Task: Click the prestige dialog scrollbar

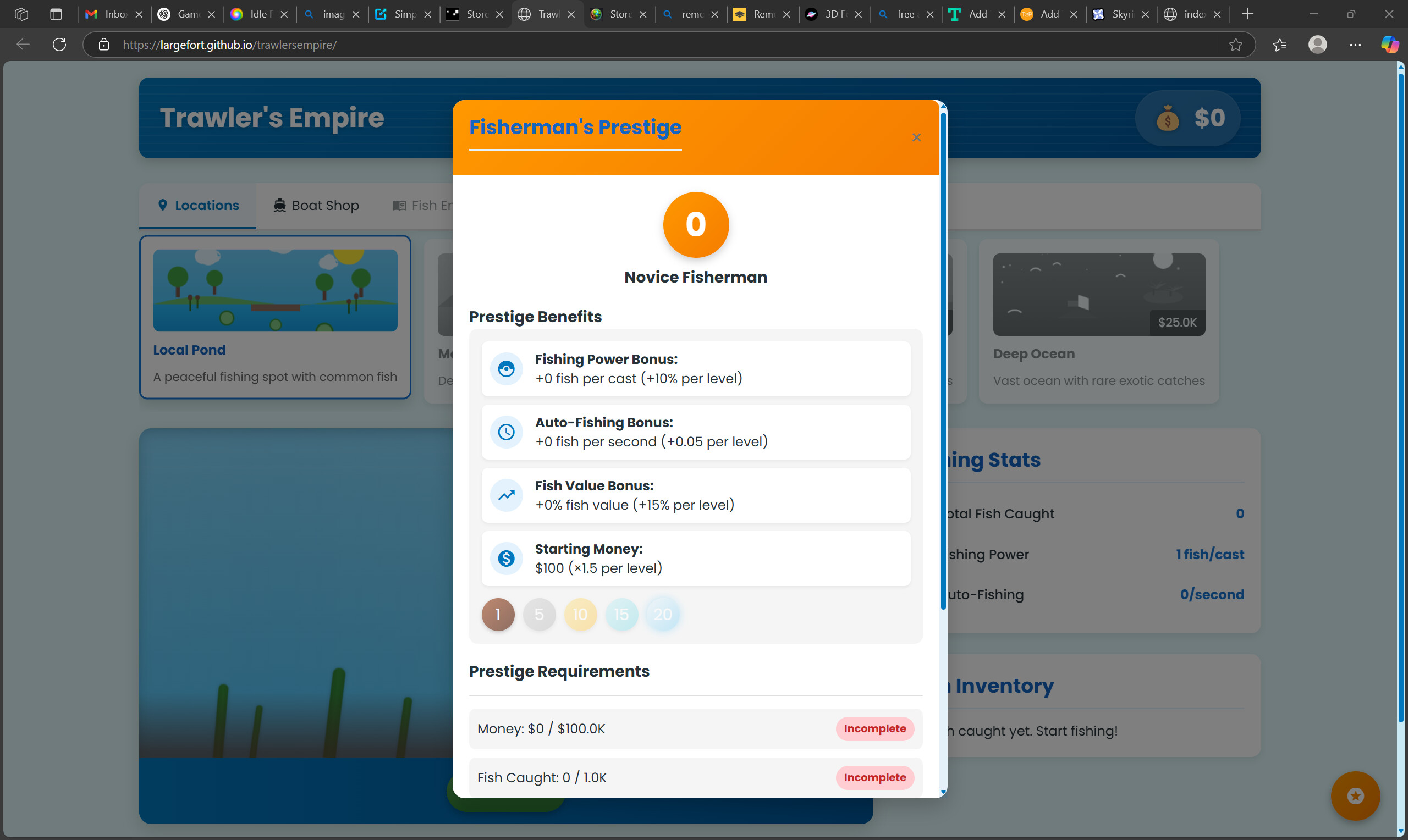Action: [x=942, y=396]
